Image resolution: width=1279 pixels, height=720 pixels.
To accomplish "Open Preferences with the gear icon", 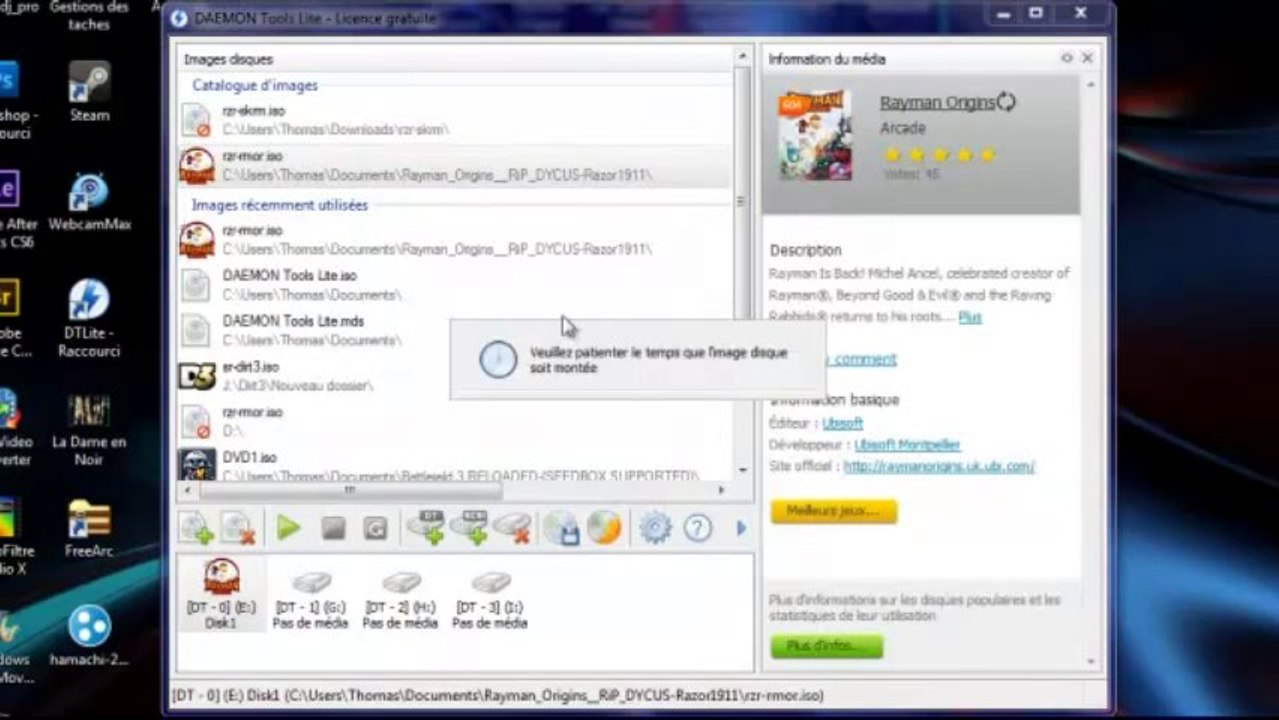I will 655,527.
